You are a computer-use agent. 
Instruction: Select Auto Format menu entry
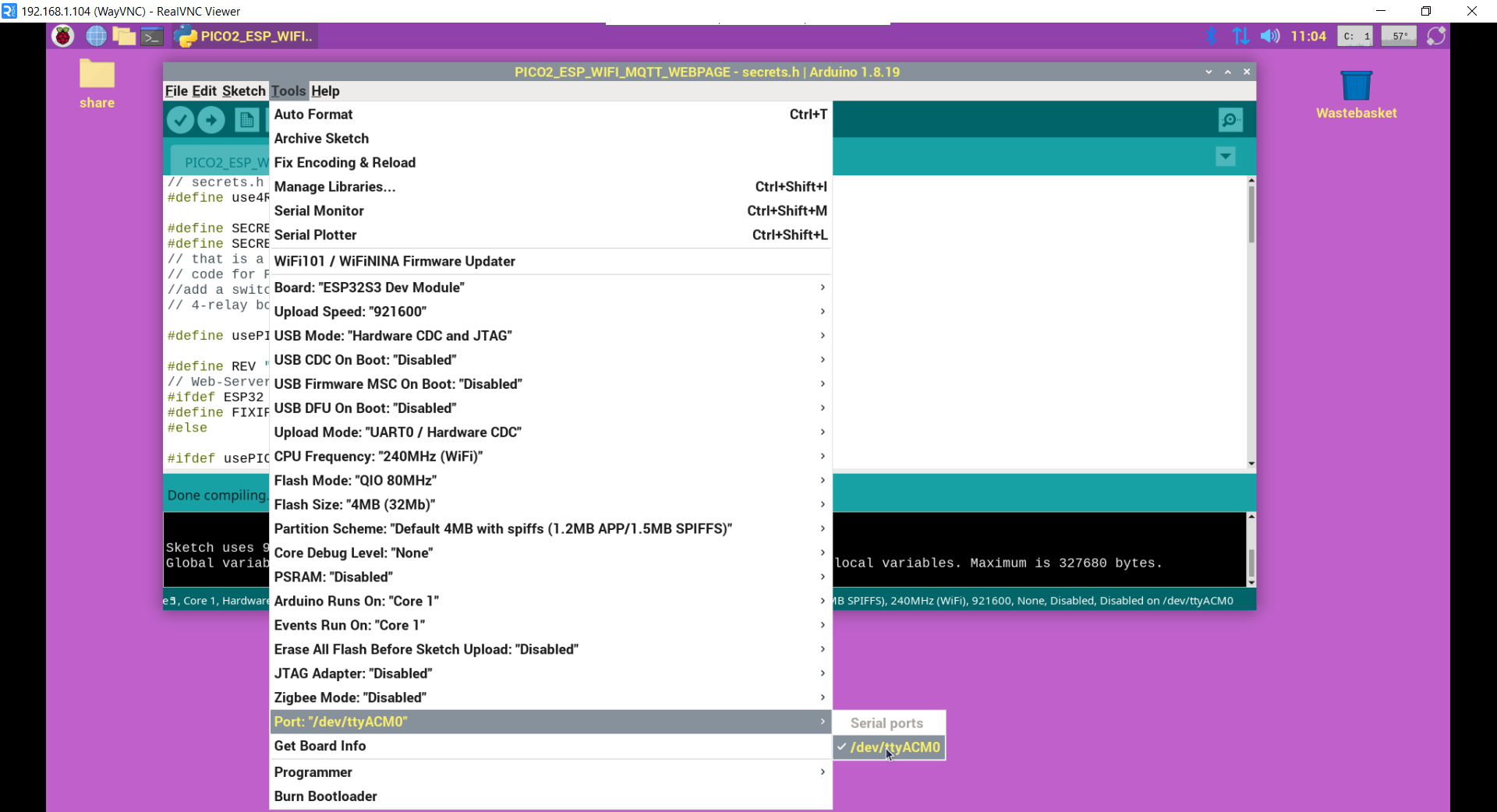[x=550, y=115]
